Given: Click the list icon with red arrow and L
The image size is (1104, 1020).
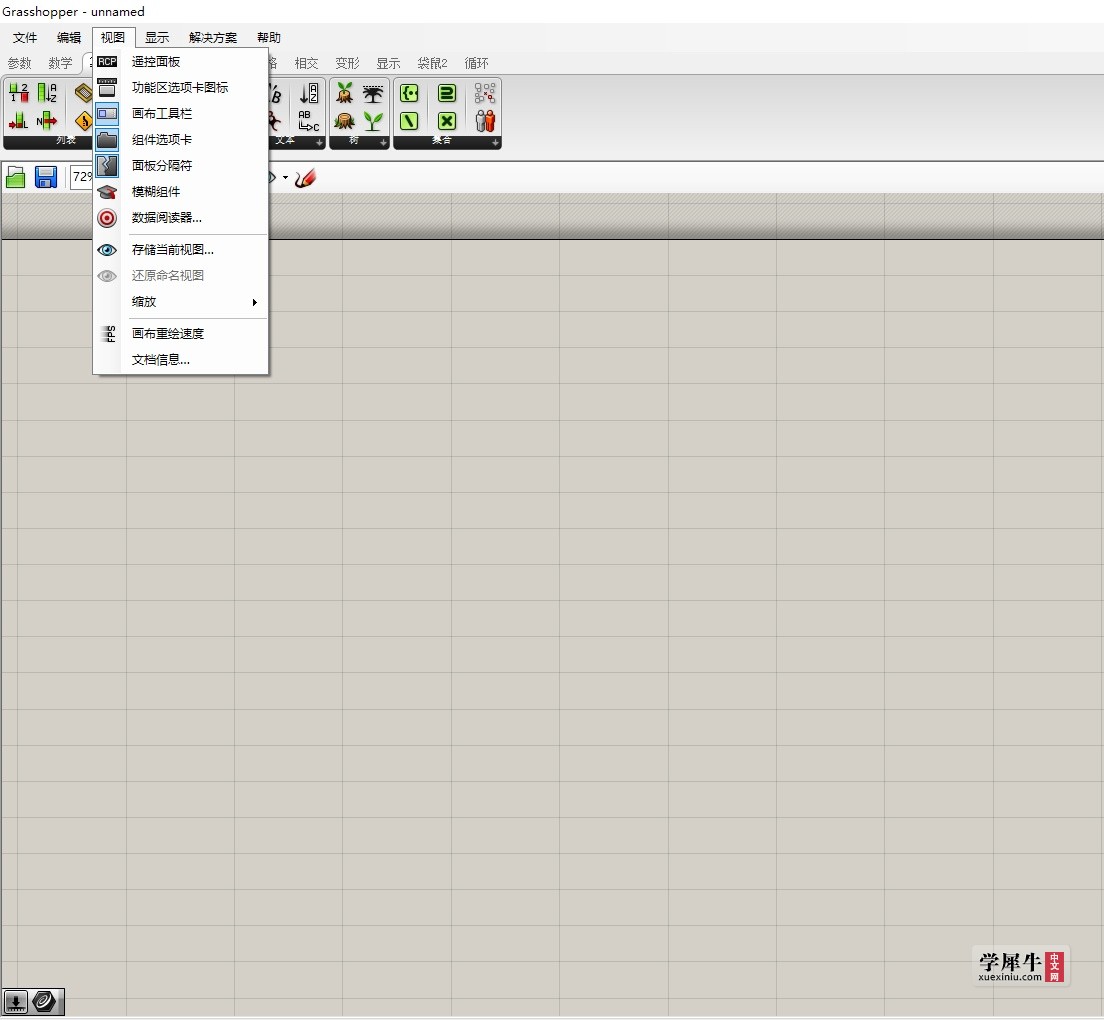Looking at the screenshot, I should click(x=18, y=121).
